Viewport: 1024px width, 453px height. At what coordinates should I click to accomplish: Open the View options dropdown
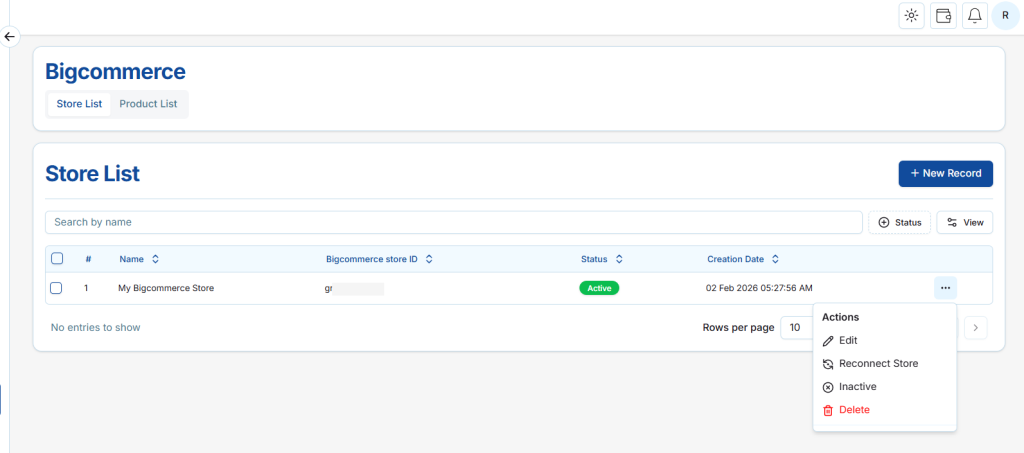pos(964,222)
